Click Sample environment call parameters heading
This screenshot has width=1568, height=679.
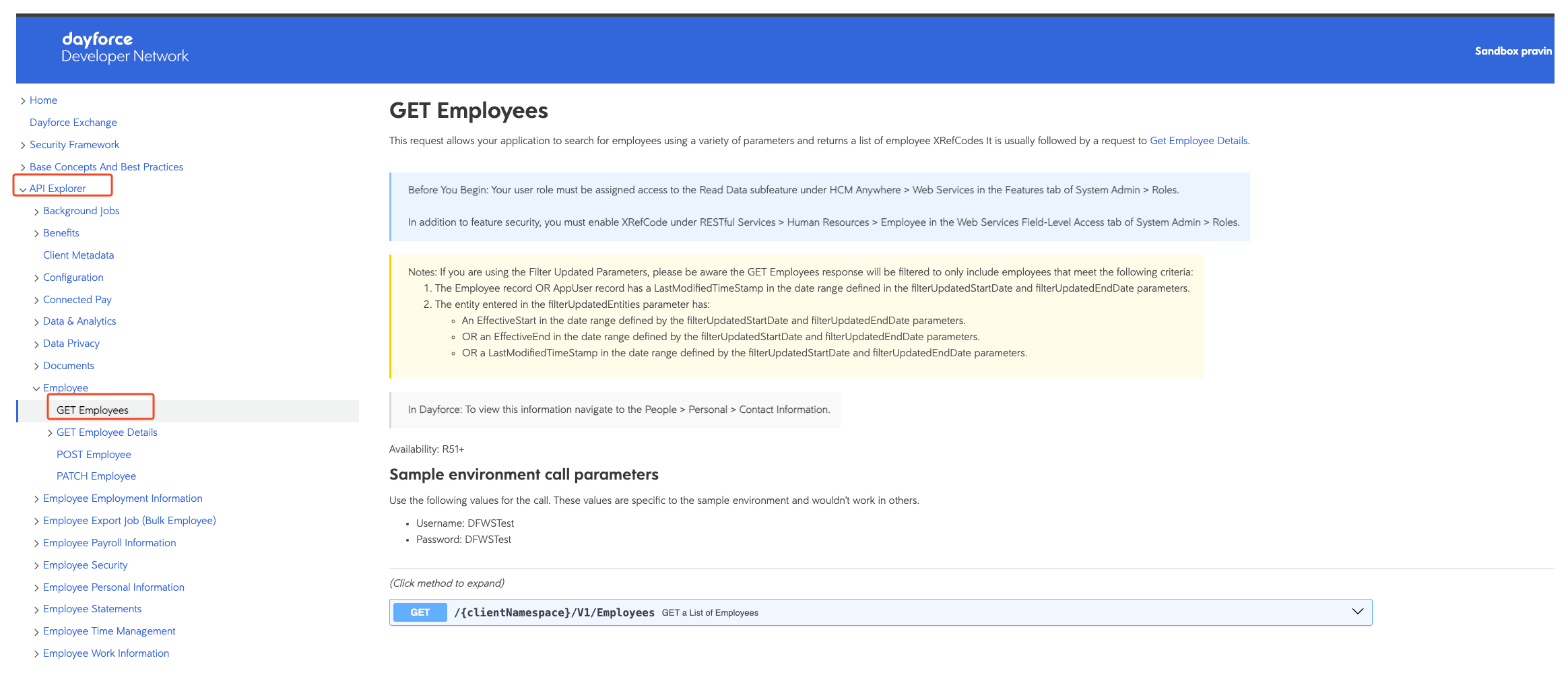coord(524,474)
